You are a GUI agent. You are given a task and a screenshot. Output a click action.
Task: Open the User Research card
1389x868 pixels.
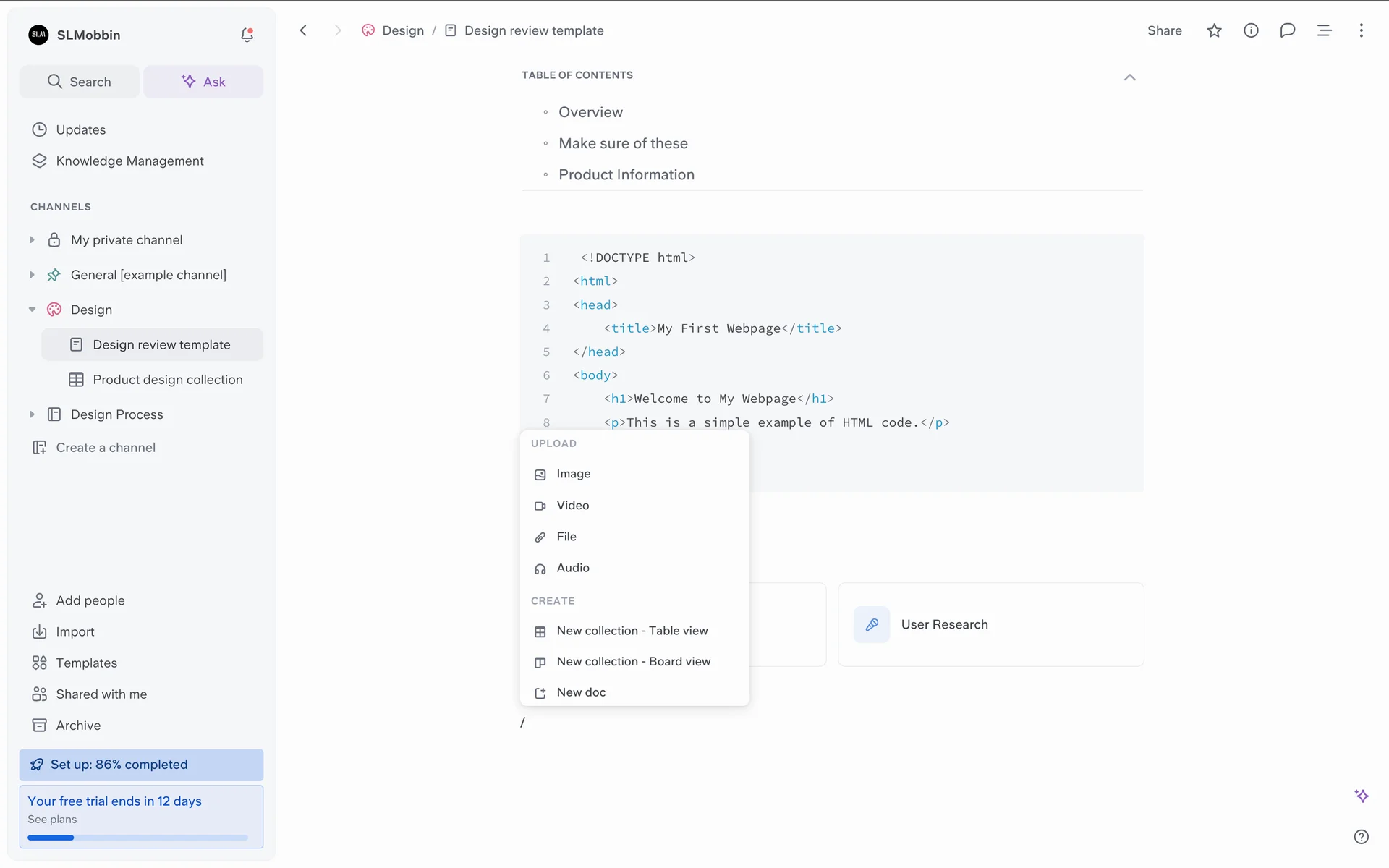(990, 625)
